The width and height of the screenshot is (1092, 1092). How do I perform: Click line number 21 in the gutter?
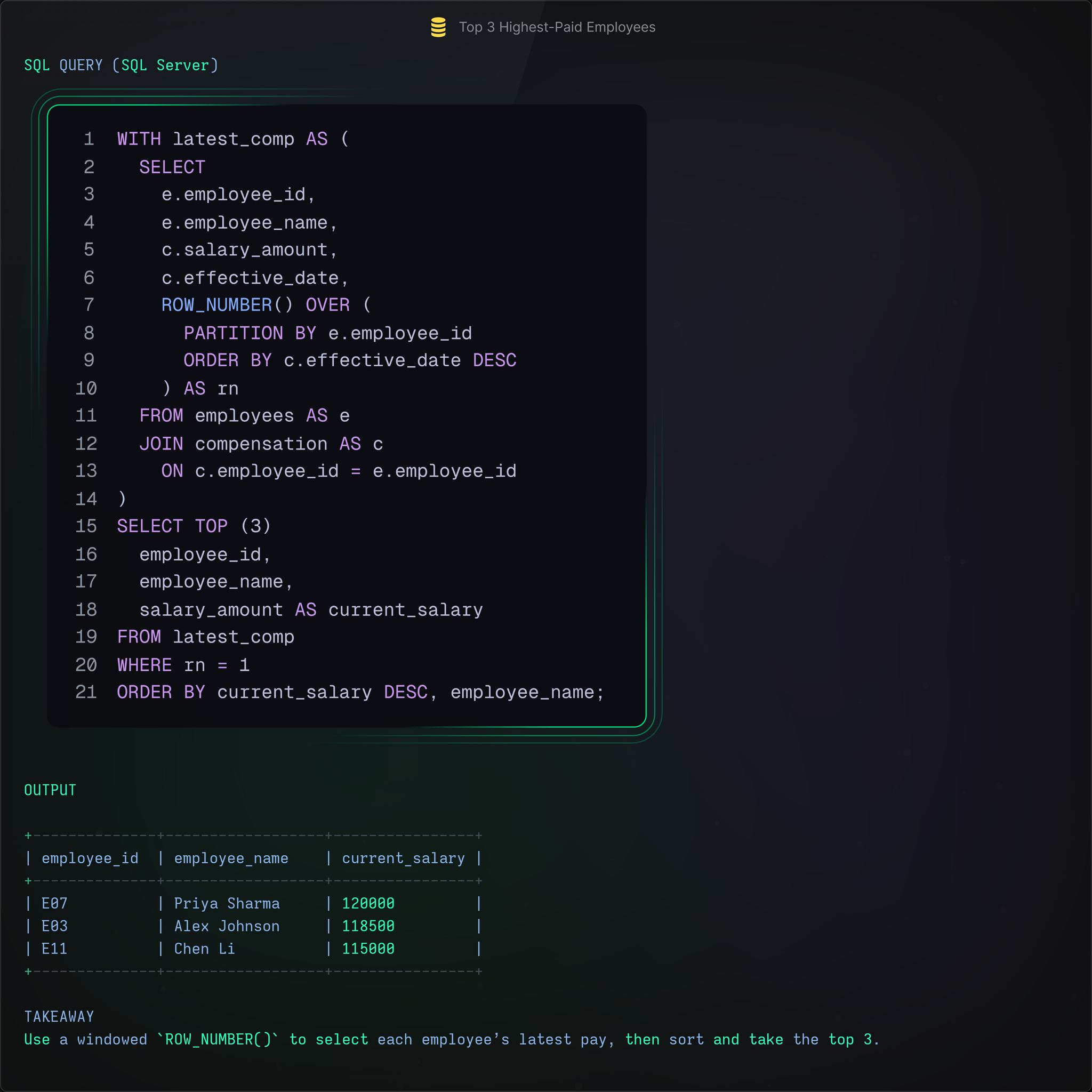point(86,693)
